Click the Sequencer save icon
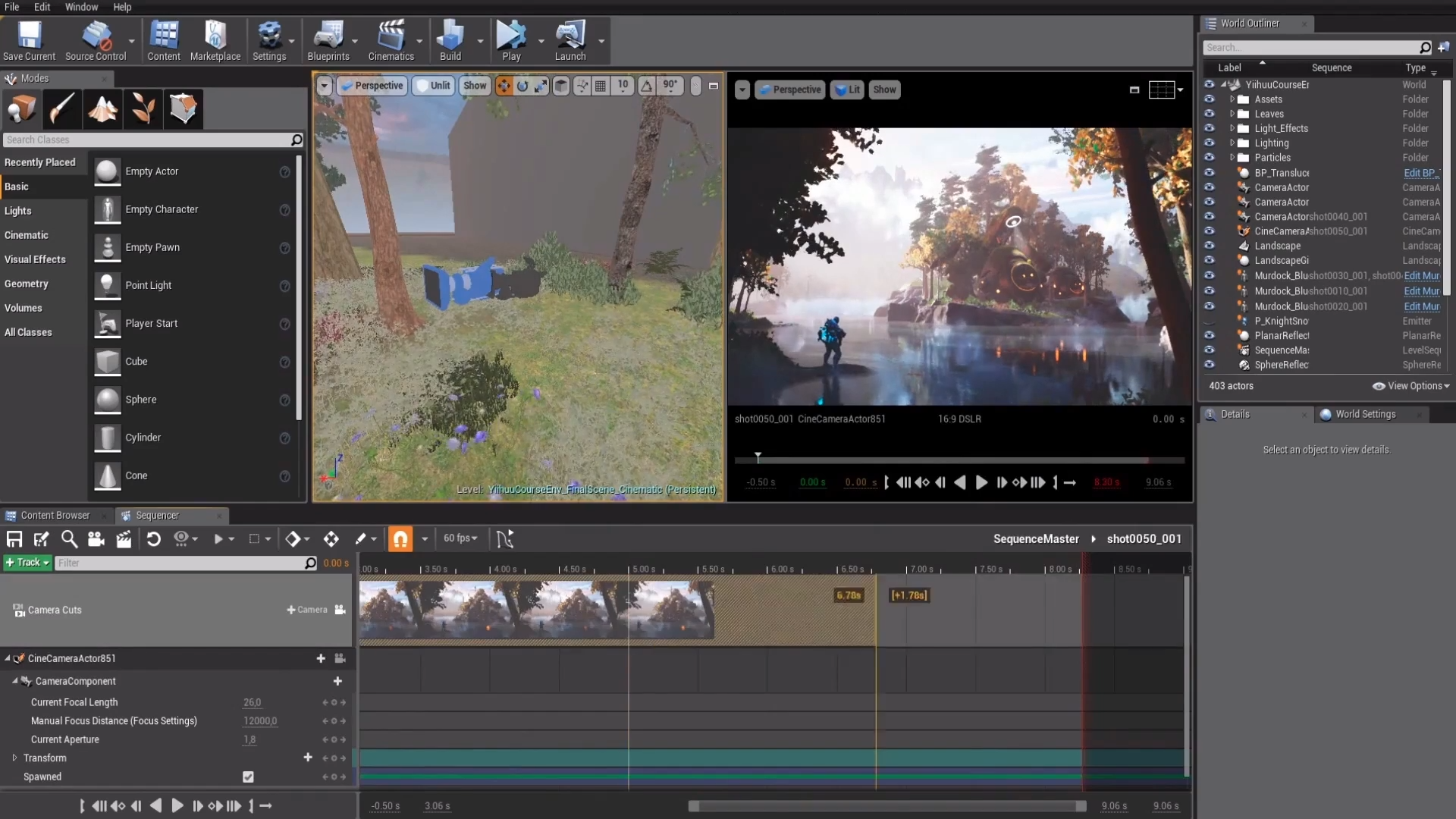The height and width of the screenshot is (819, 1456). coord(14,539)
